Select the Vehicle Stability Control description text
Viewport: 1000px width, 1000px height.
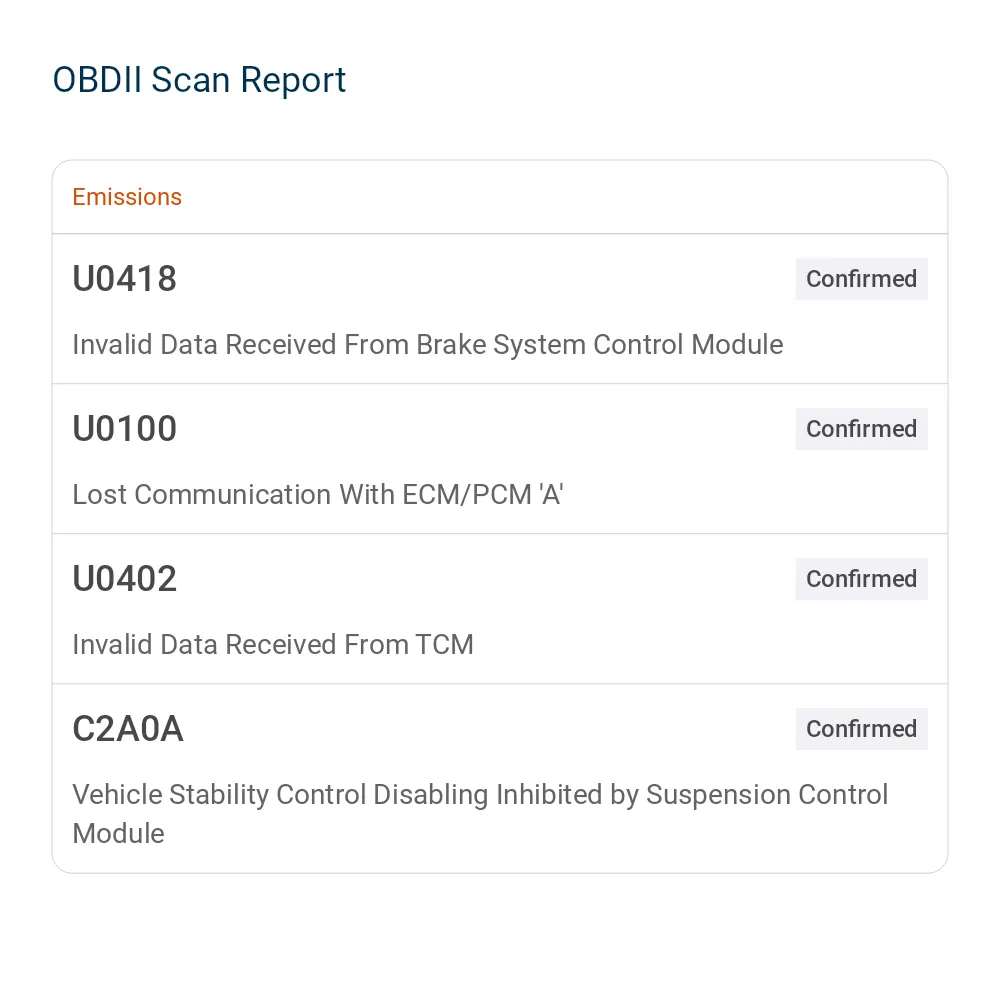[x=480, y=814]
